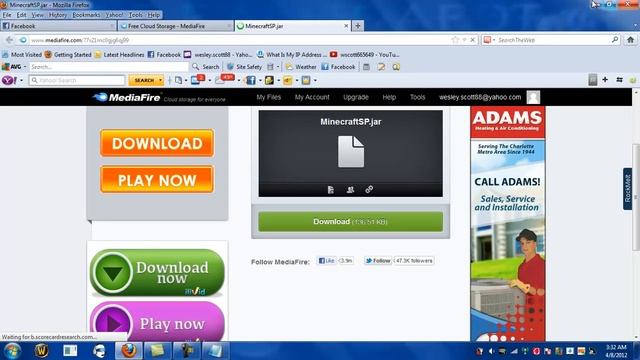Open Latest Headlines bookmark

(119, 54)
